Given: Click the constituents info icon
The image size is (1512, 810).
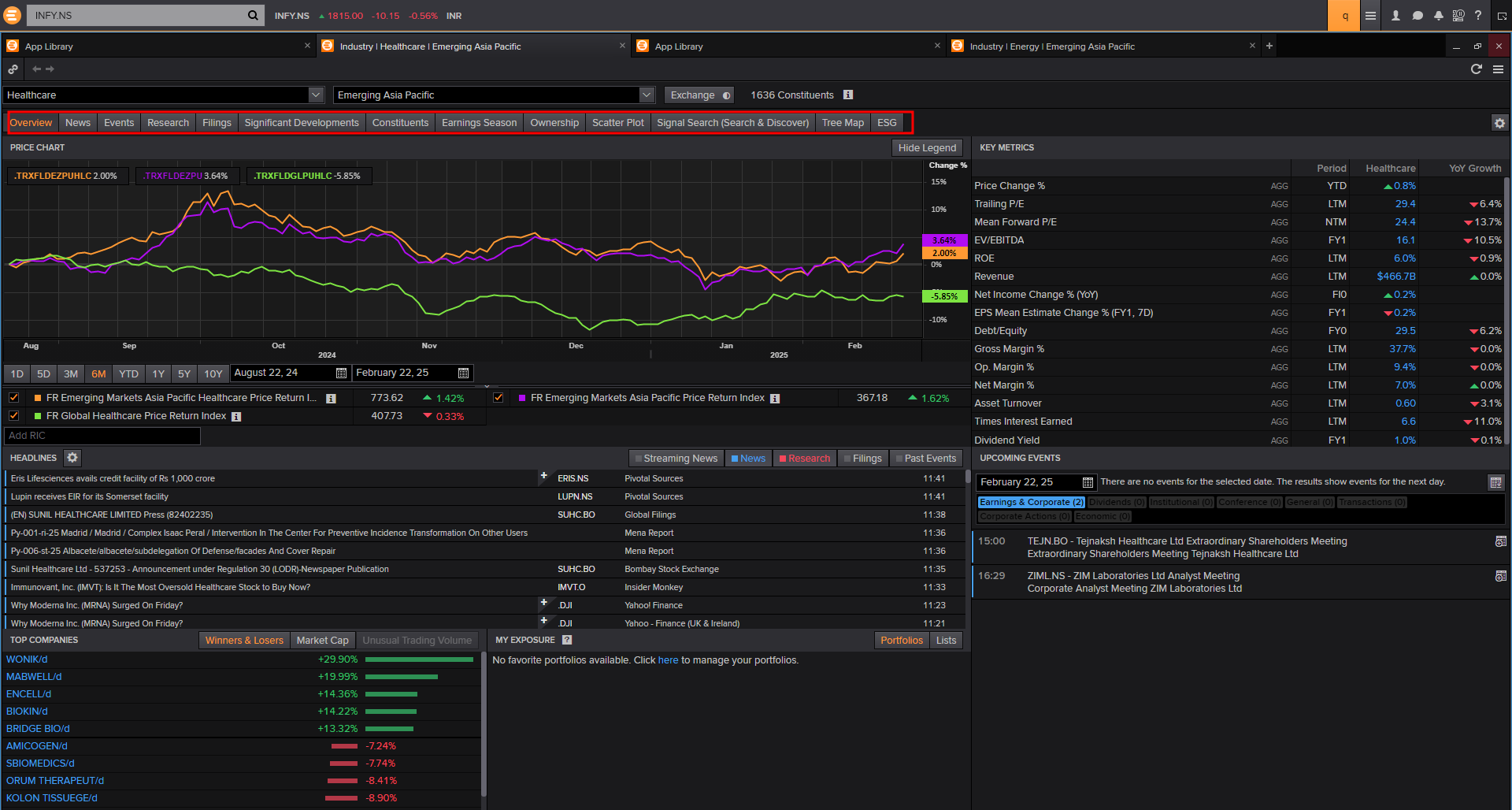Looking at the screenshot, I should pos(848,95).
